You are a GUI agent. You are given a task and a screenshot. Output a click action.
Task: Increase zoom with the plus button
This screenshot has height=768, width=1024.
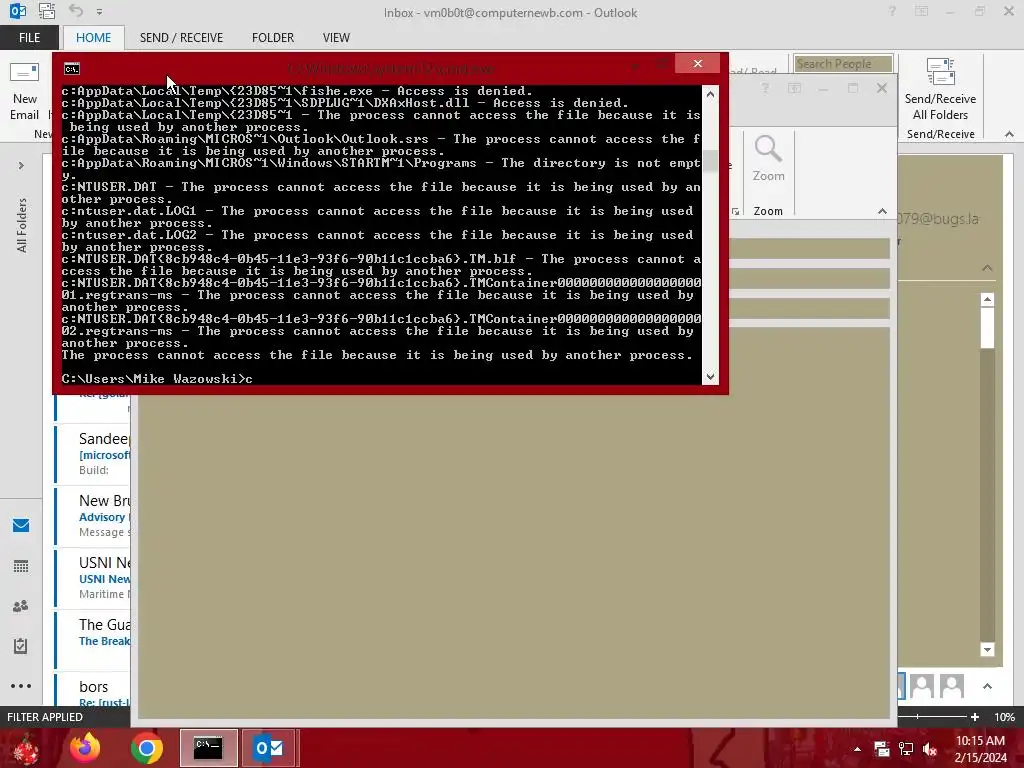pos(975,717)
